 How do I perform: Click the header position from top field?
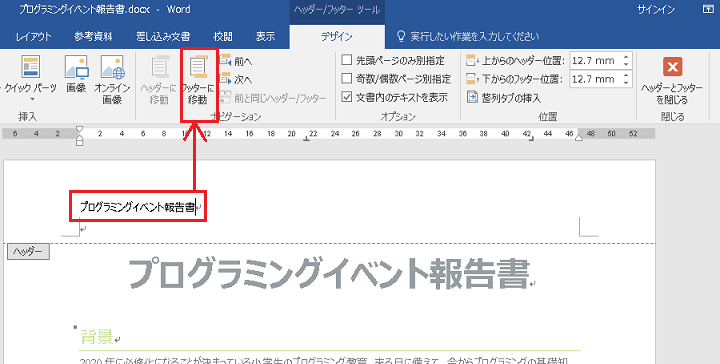595,60
